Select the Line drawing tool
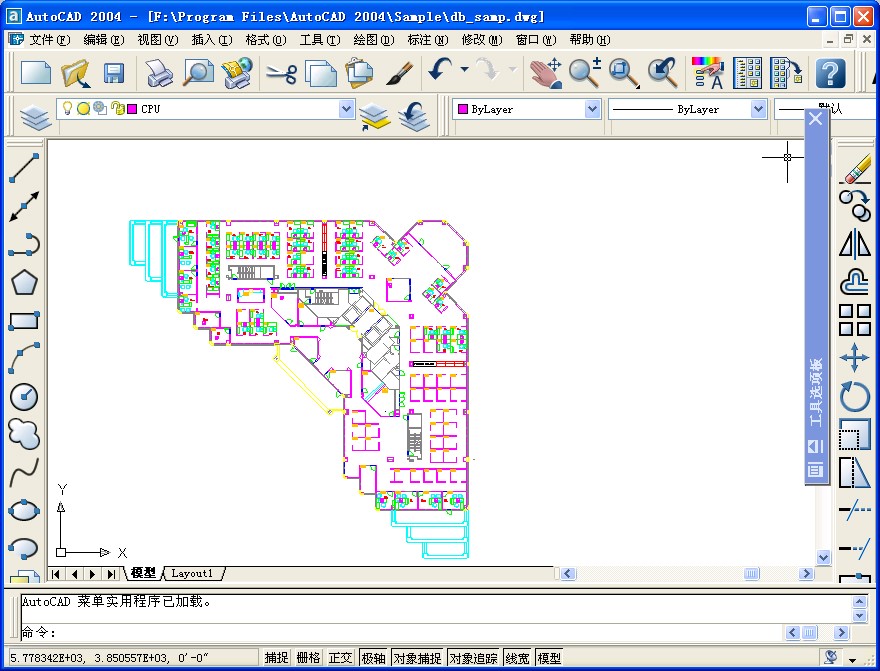Screen dimensions: 880x671 point(24,167)
